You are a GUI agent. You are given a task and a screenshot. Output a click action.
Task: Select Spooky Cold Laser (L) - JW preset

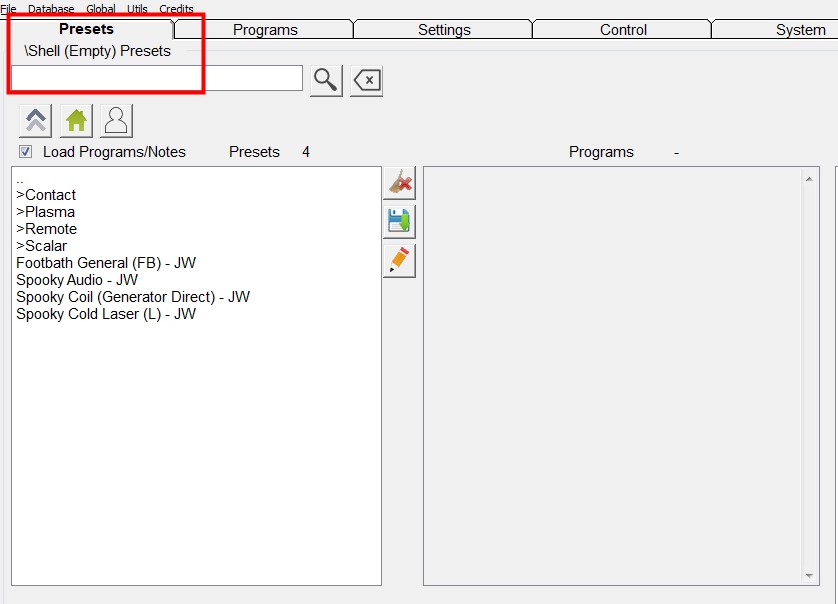(x=106, y=314)
